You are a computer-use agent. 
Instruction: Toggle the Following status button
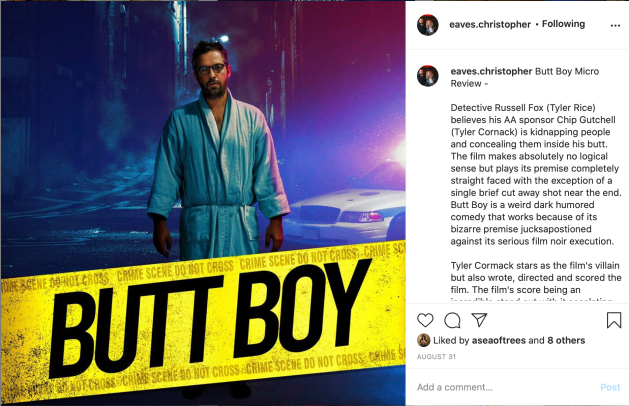[563, 24]
